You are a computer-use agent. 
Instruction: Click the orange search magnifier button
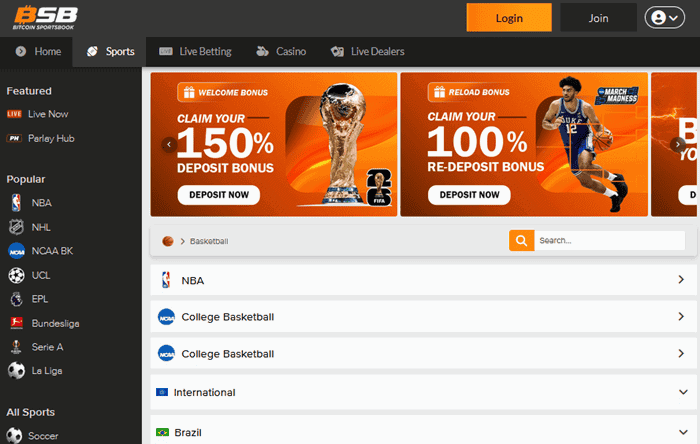click(x=521, y=241)
